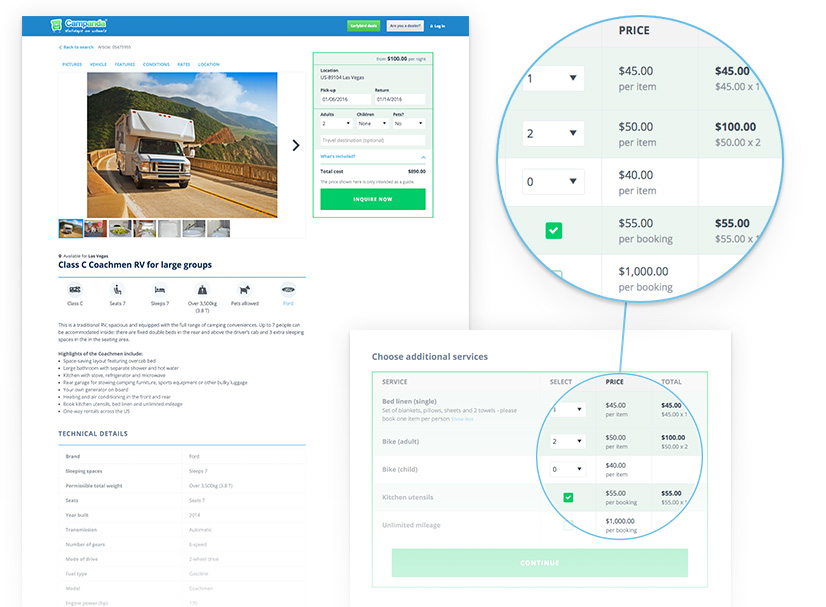Open the Adults dropdown
Screen dimensions: 826x607
[x=336, y=122]
